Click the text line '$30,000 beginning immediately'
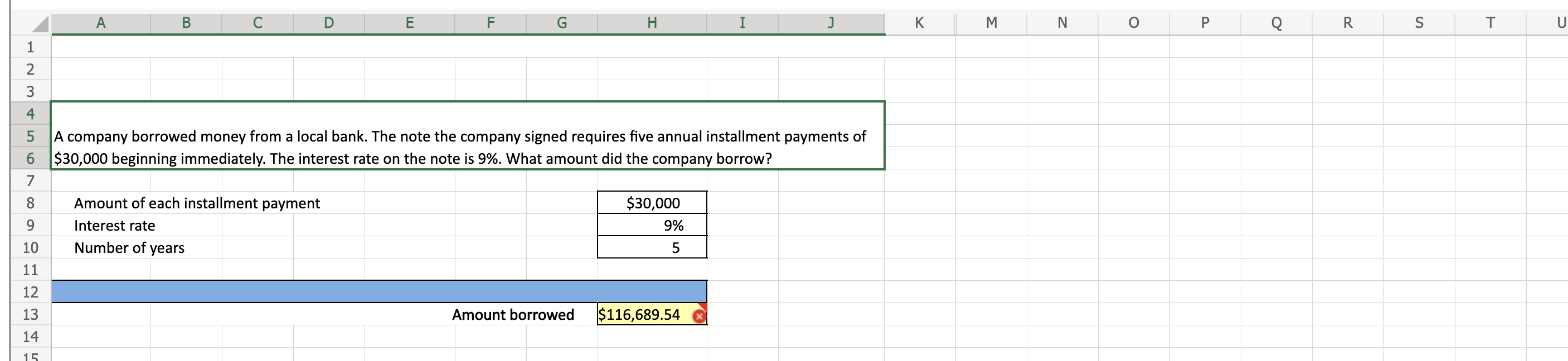Screen dimensions: 1568x361 pos(412,159)
